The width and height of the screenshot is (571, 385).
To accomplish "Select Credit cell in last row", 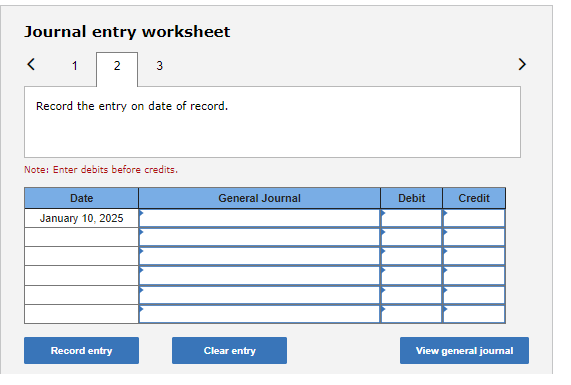I will pos(474,314).
